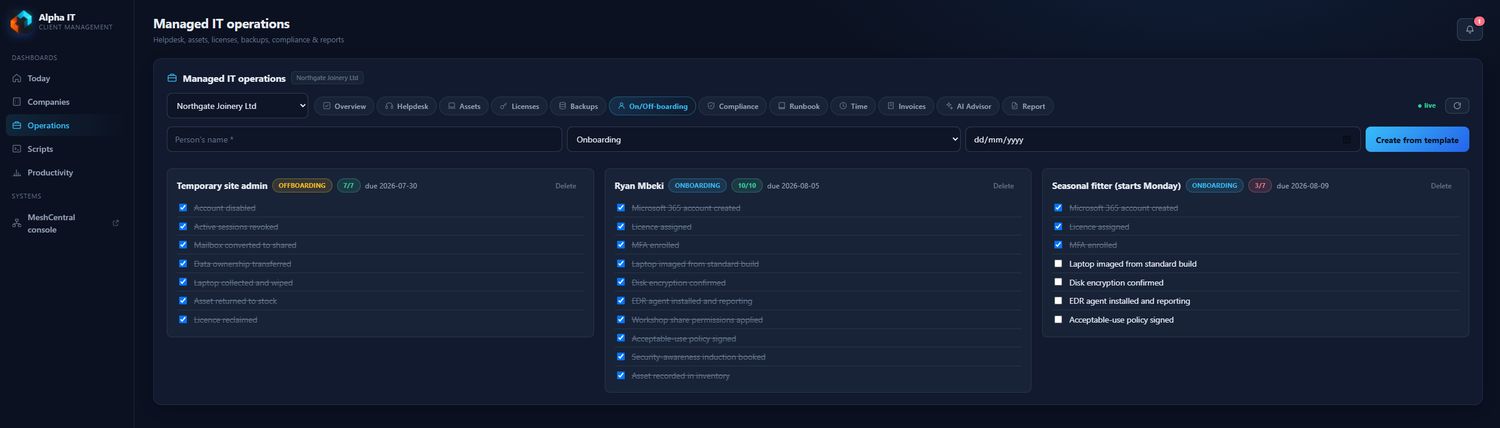This screenshot has height=428, width=1500.
Task: Go to the Licenses tab
Action: pos(519,106)
